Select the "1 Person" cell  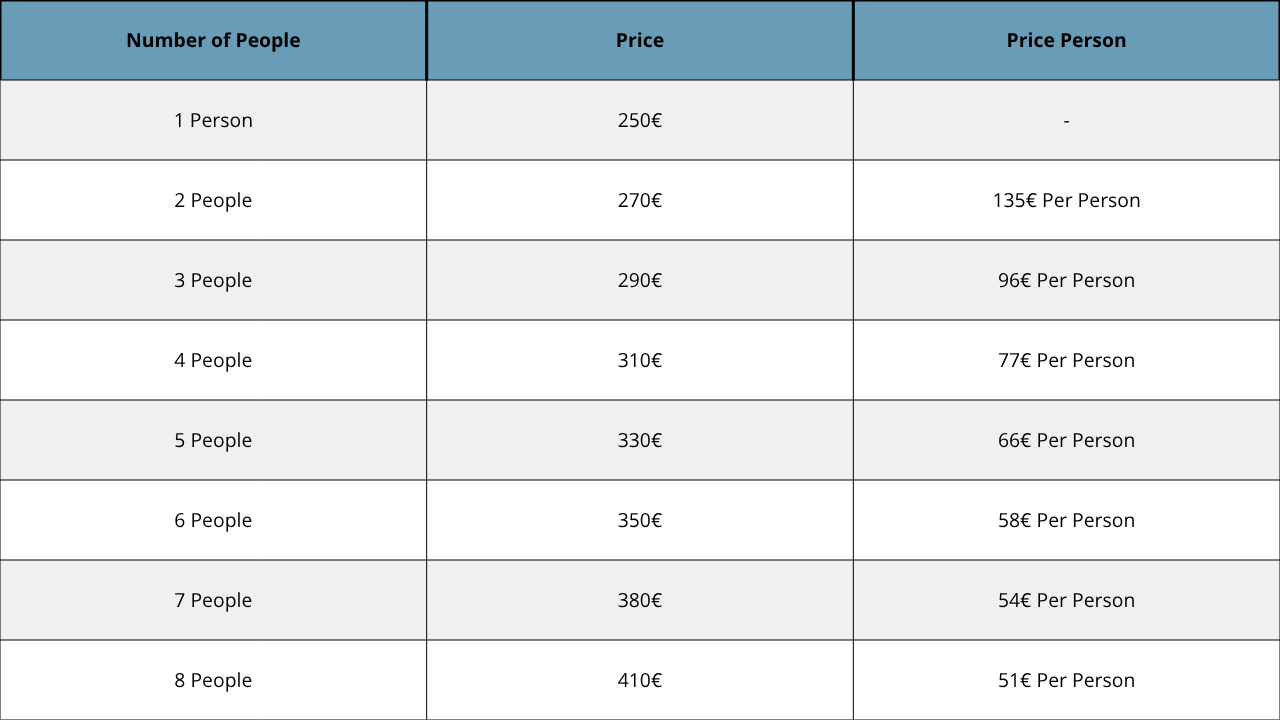pyautogui.click(x=213, y=120)
